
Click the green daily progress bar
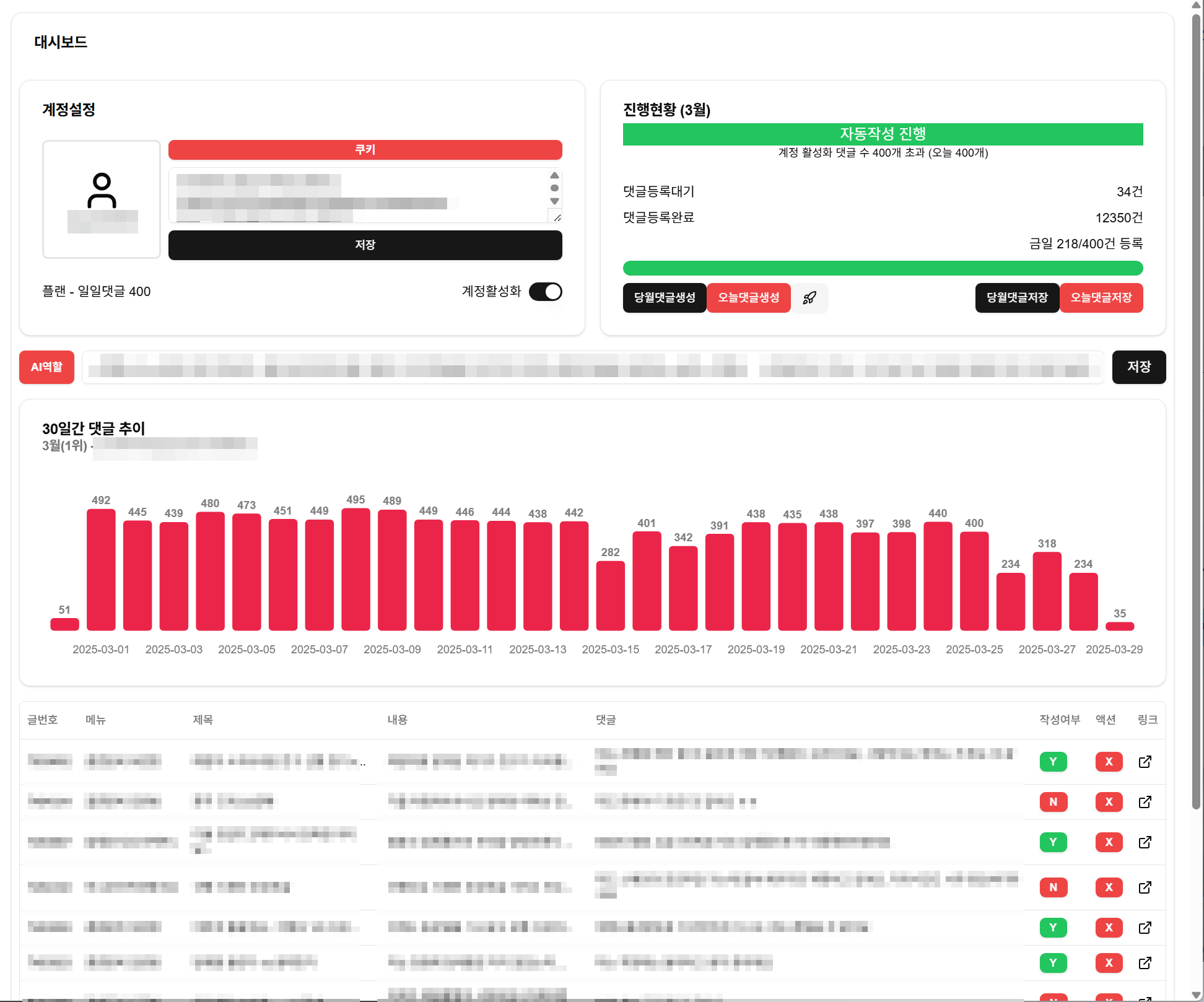[x=883, y=268]
